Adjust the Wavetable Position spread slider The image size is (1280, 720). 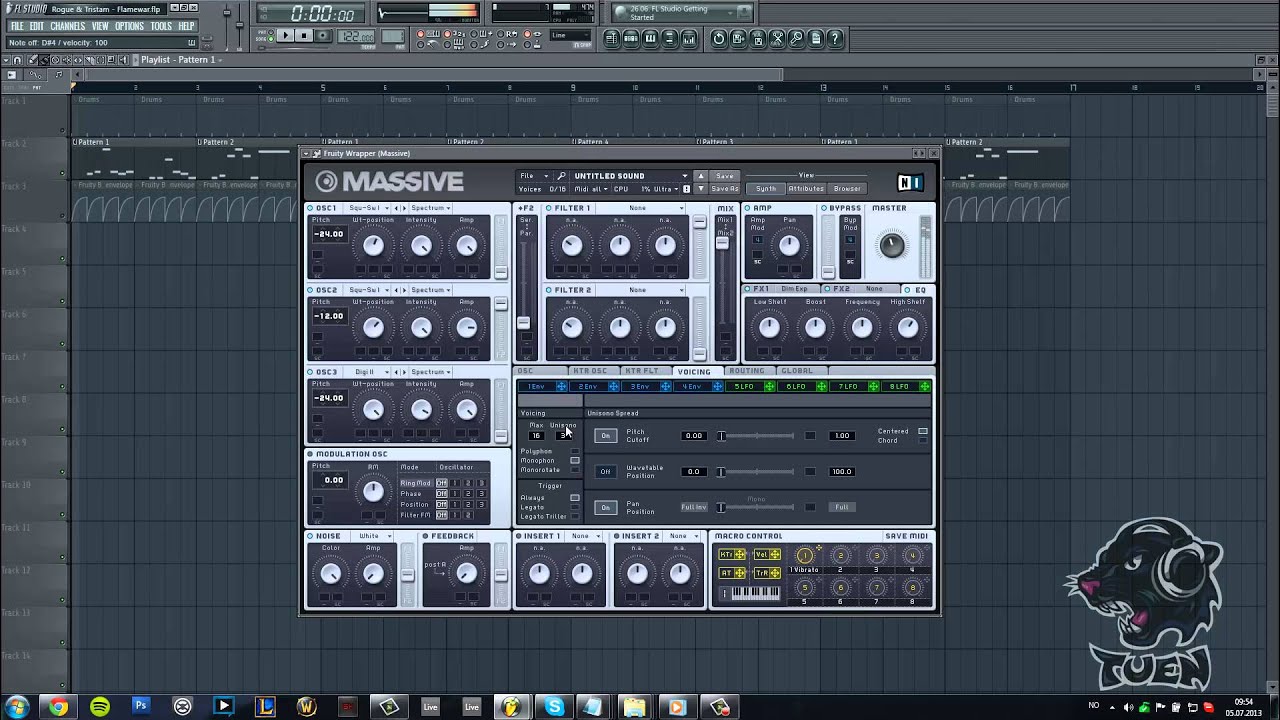pyautogui.click(x=757, y=472)
